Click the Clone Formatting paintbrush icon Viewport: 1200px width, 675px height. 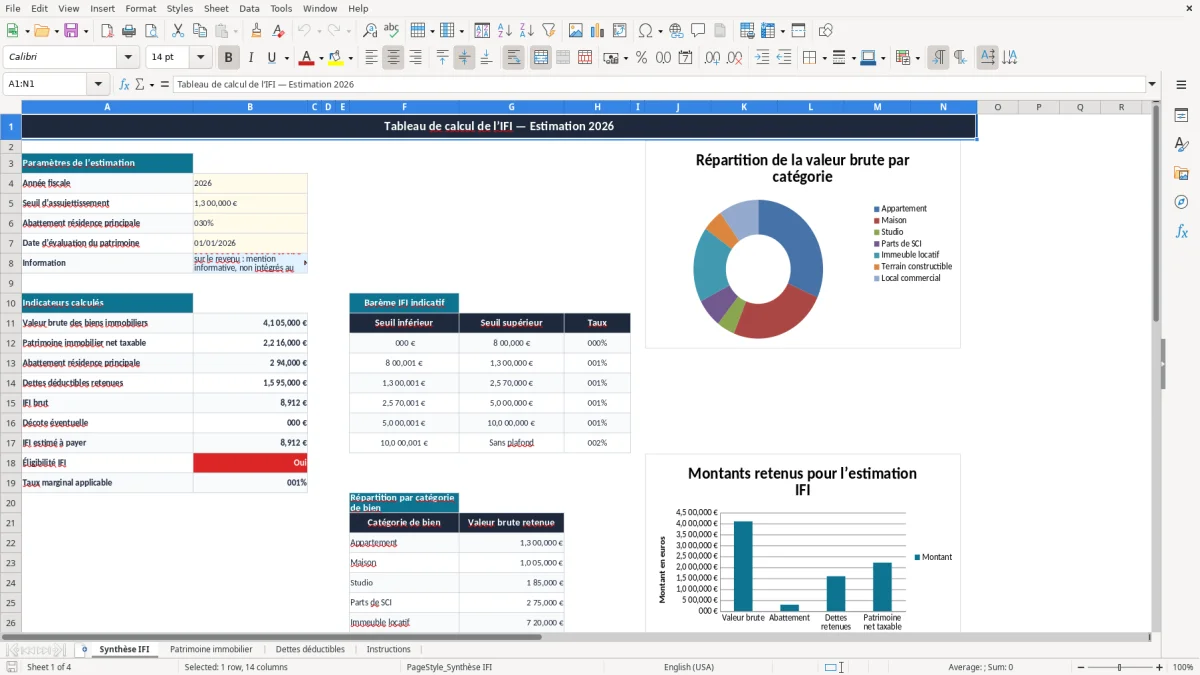point(257,31)
